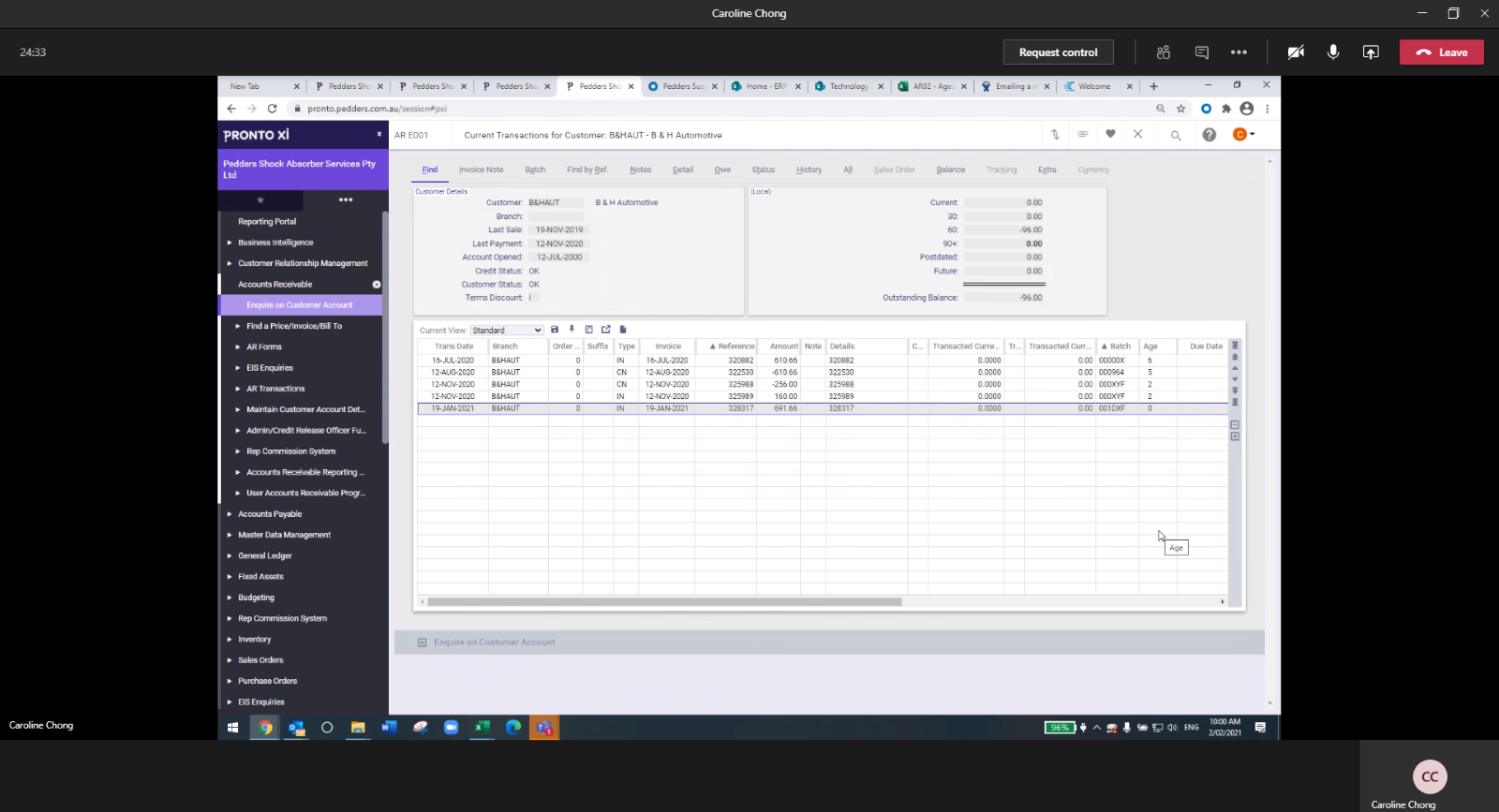Click the document icon in grid toolbar

623,330
